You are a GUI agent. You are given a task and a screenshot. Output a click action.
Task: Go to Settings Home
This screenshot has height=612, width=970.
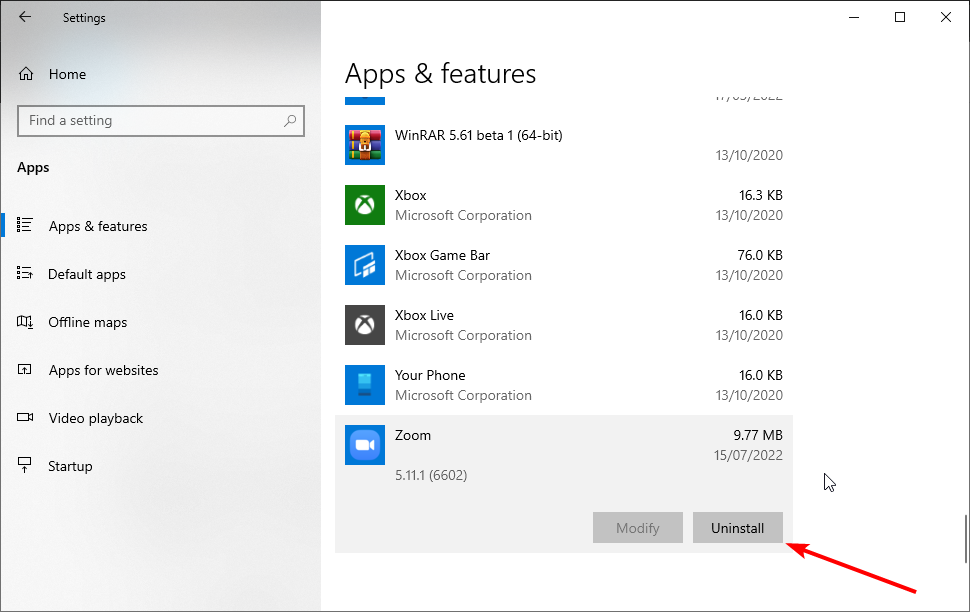(67, 74)
